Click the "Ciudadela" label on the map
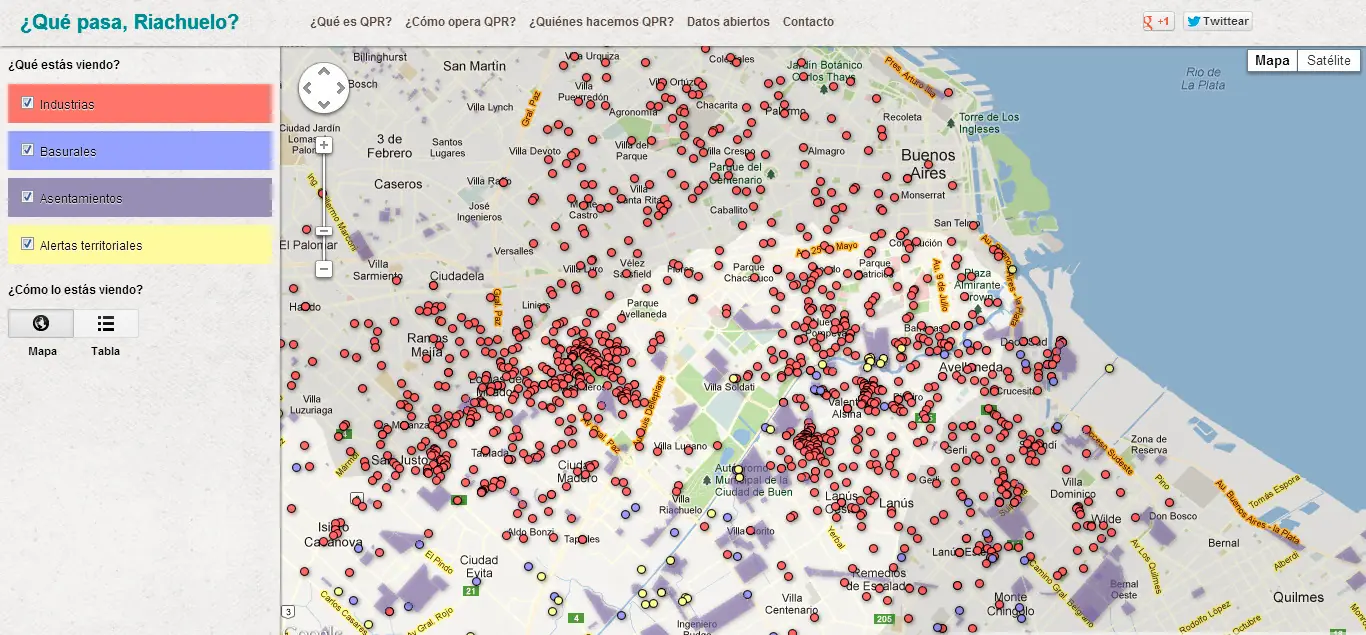This screenshot has width=1366, height=635. click(456, 276)
